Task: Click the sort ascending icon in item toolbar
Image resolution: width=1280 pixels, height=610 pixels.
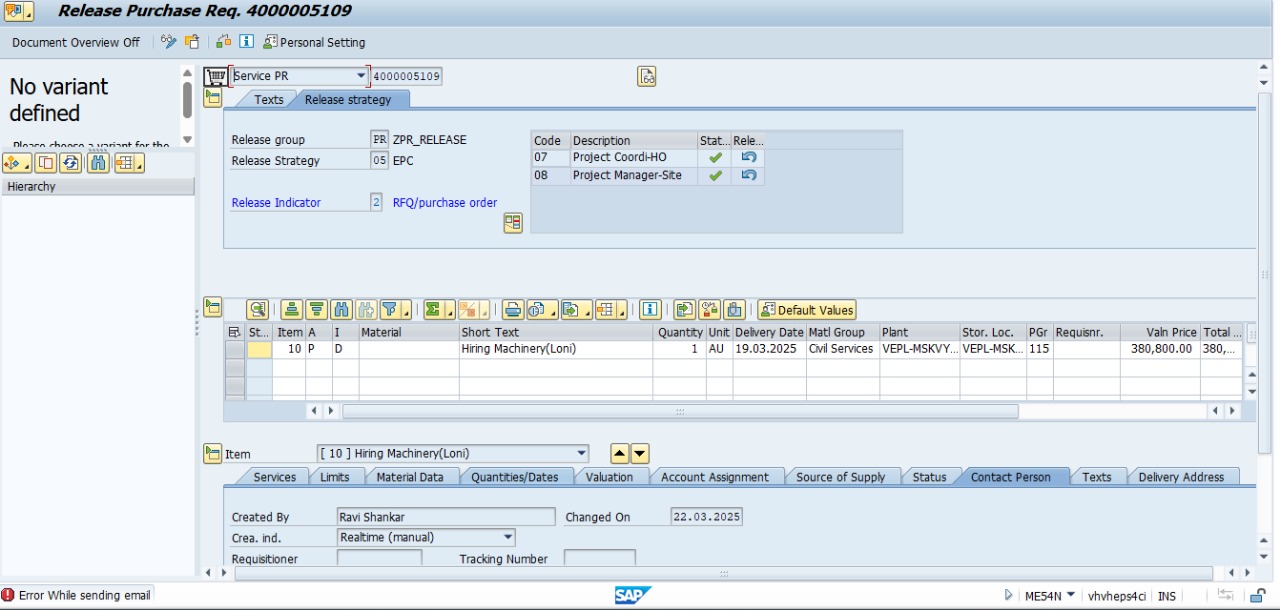Action: tap(291, 310)
